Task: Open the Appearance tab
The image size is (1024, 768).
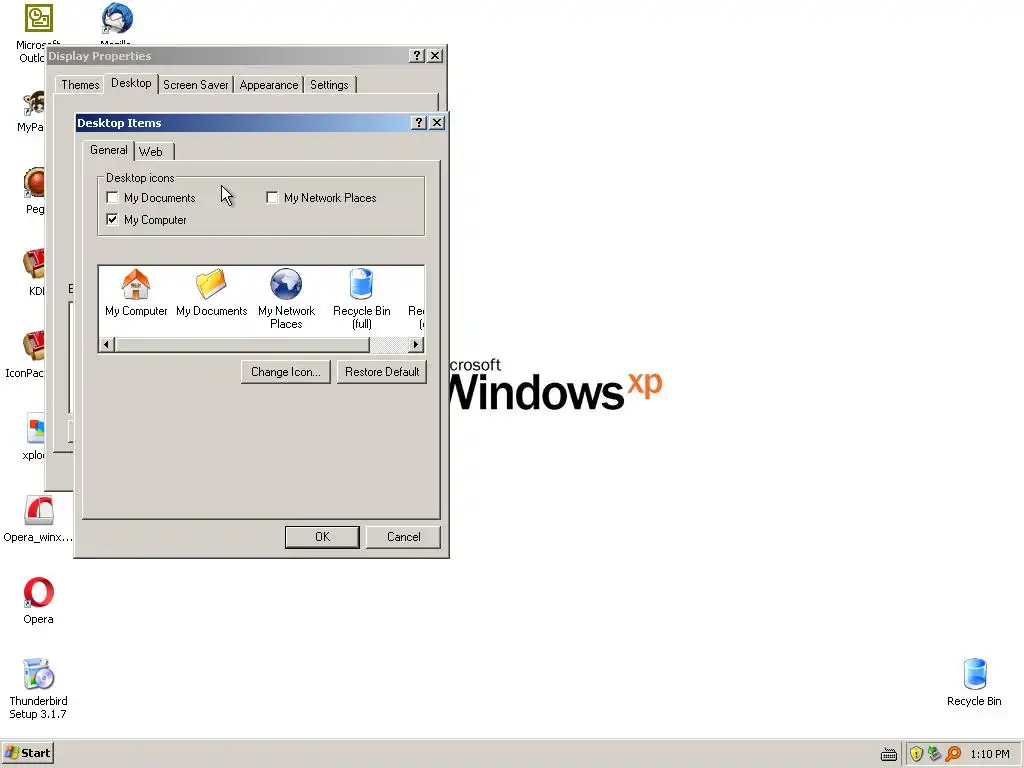Action: [268, 85]
